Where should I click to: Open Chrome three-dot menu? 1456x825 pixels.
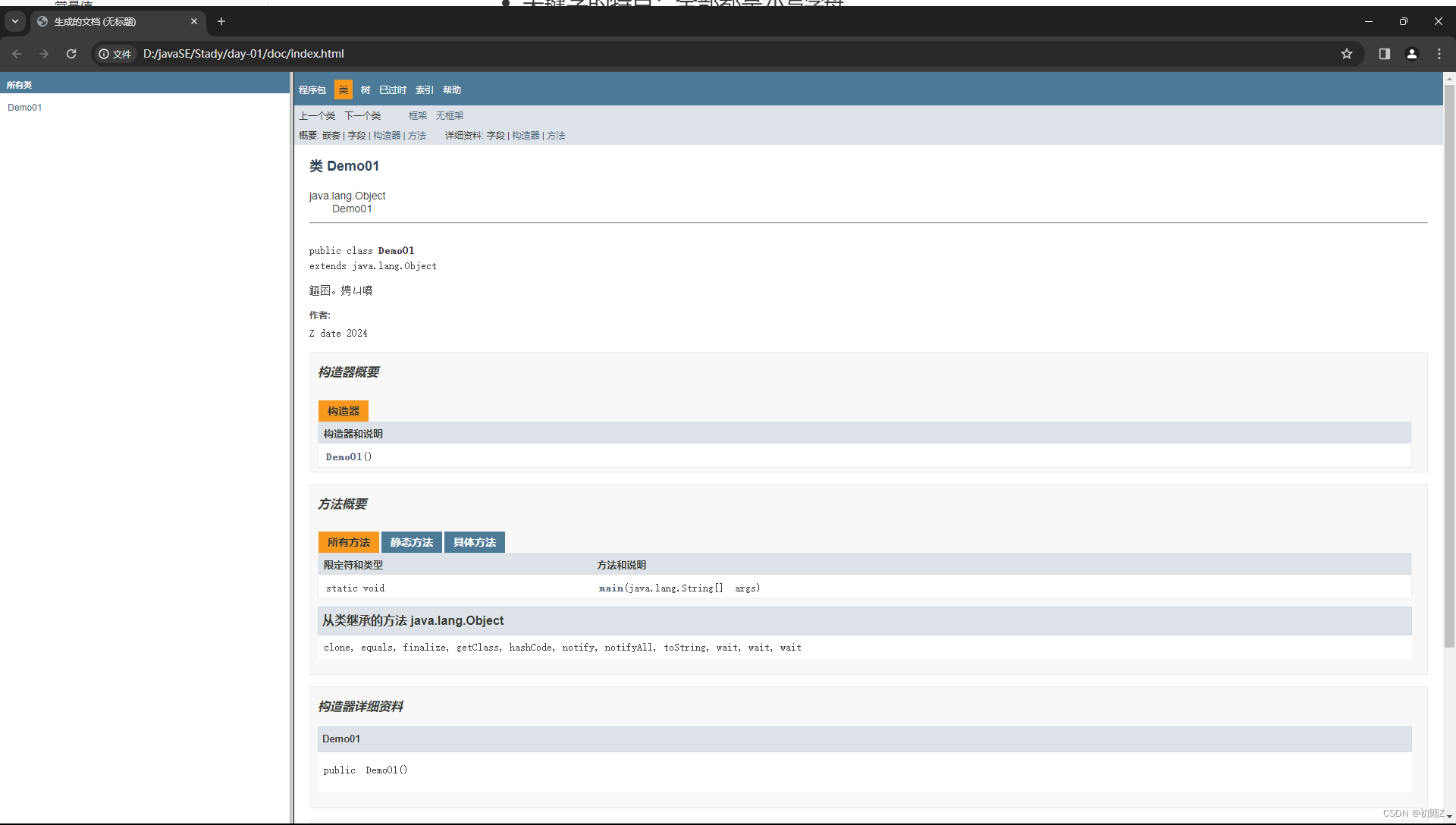(1439, 54)
